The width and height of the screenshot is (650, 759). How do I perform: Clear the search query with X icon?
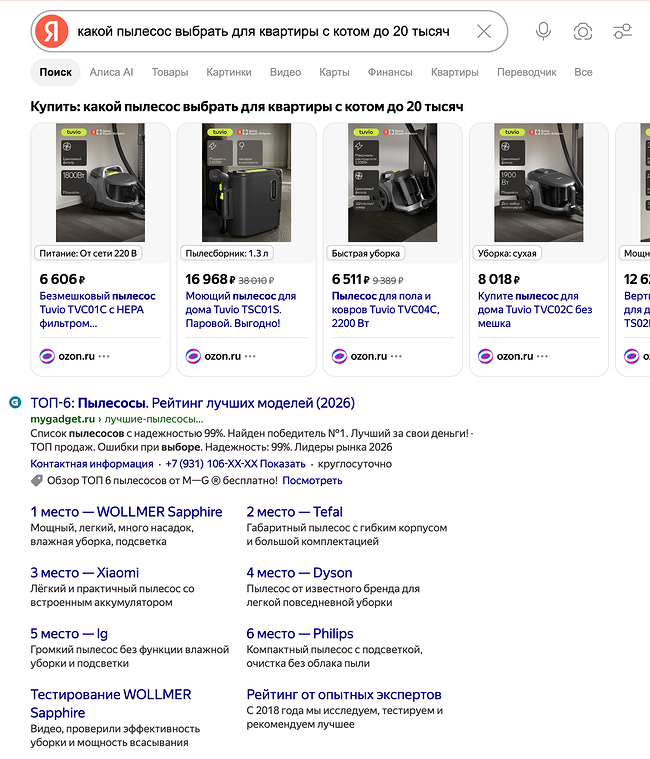tap(484, 31)
